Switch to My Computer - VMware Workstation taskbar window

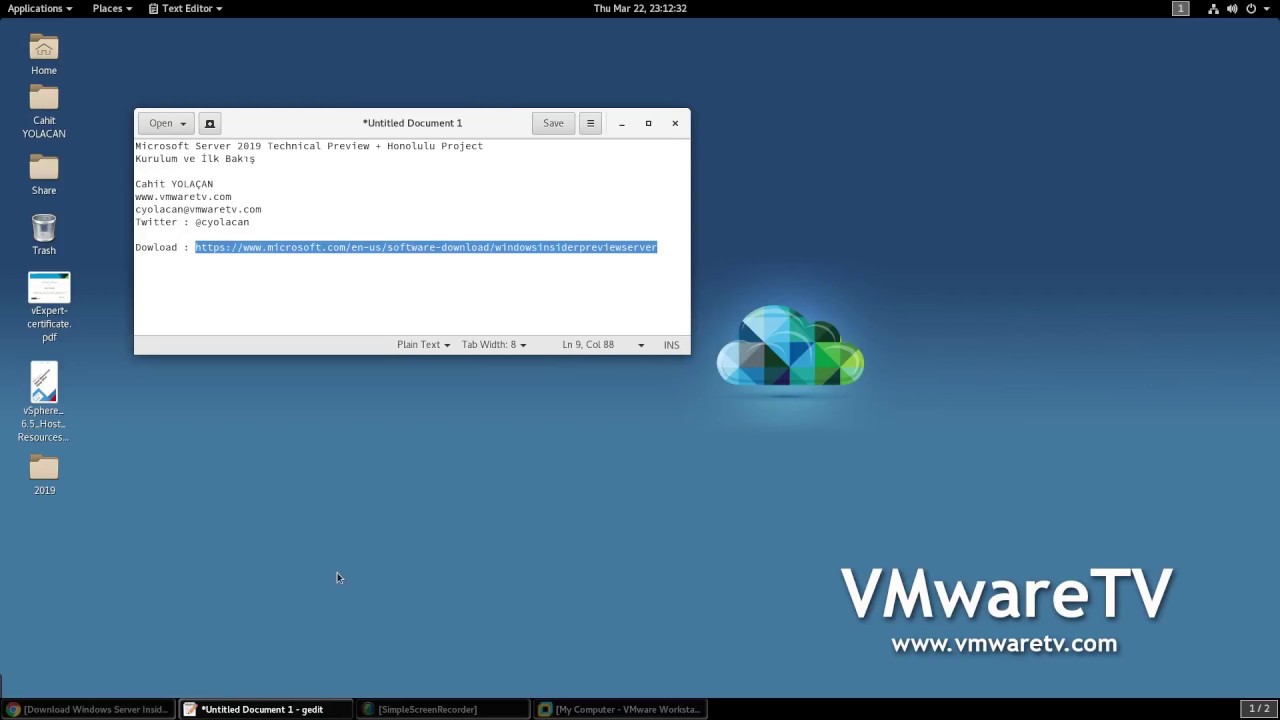[x=620, y=709]
